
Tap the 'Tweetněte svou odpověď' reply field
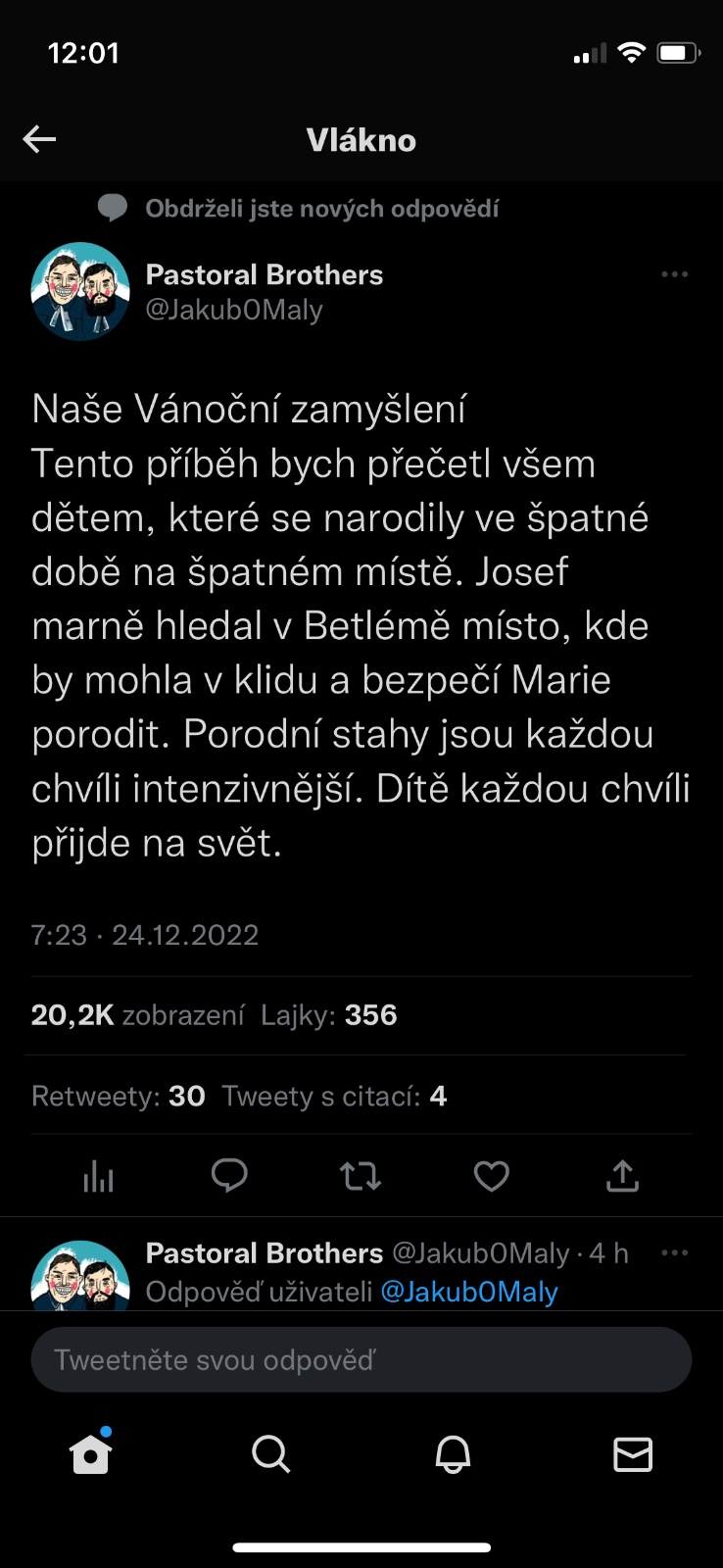pyautogui.click(x=361, y=1359)
